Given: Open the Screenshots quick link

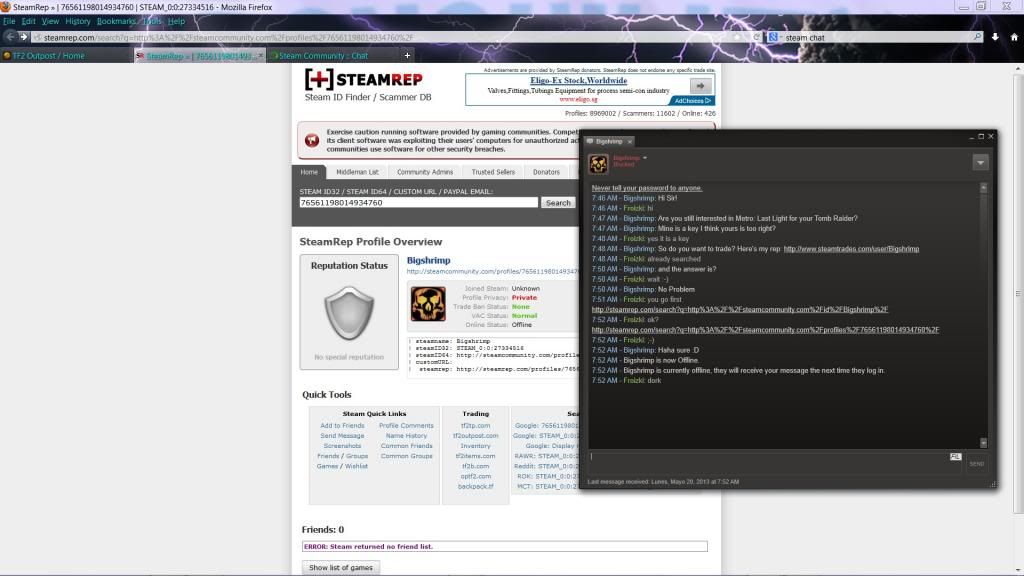Looking at the screenshot, I should [342, 446].
